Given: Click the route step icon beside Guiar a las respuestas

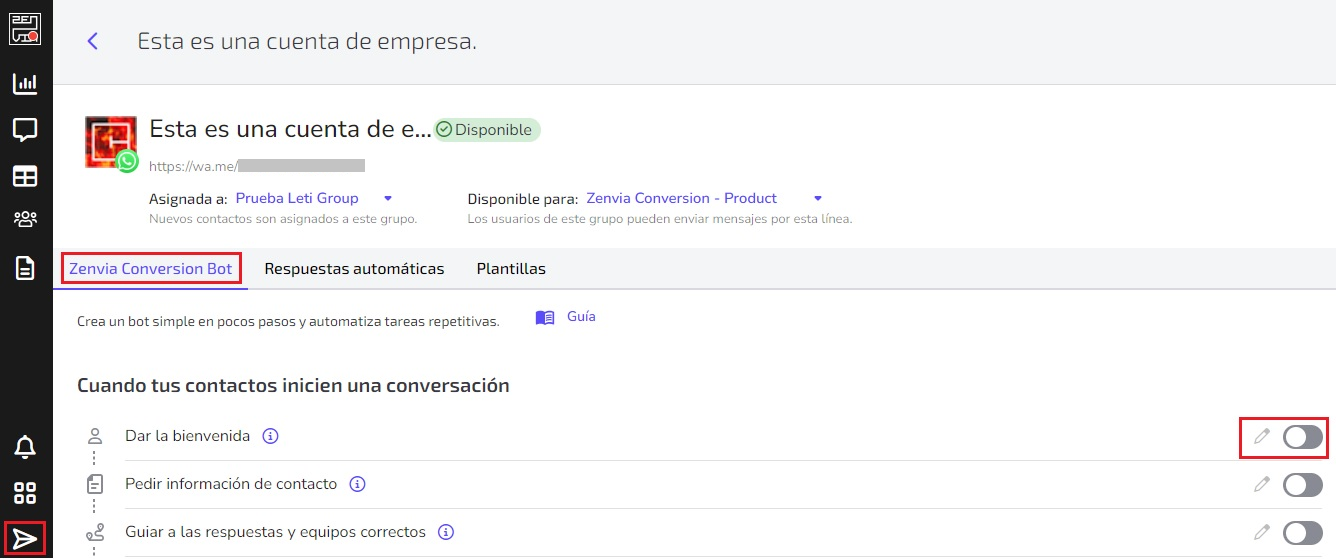Looking at the screenshot, I should (x=95, y=532).
